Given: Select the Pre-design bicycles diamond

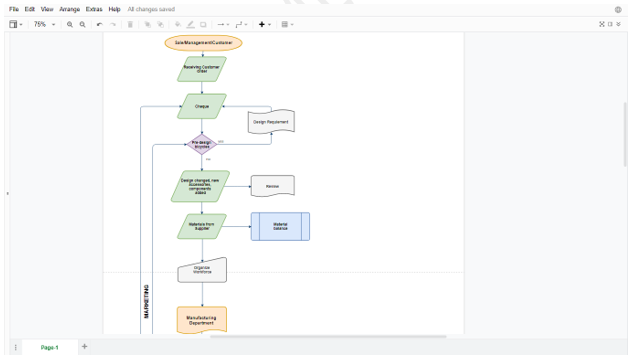Looking at the screenshot, I should pyautogui.click(x=202, y=144).
